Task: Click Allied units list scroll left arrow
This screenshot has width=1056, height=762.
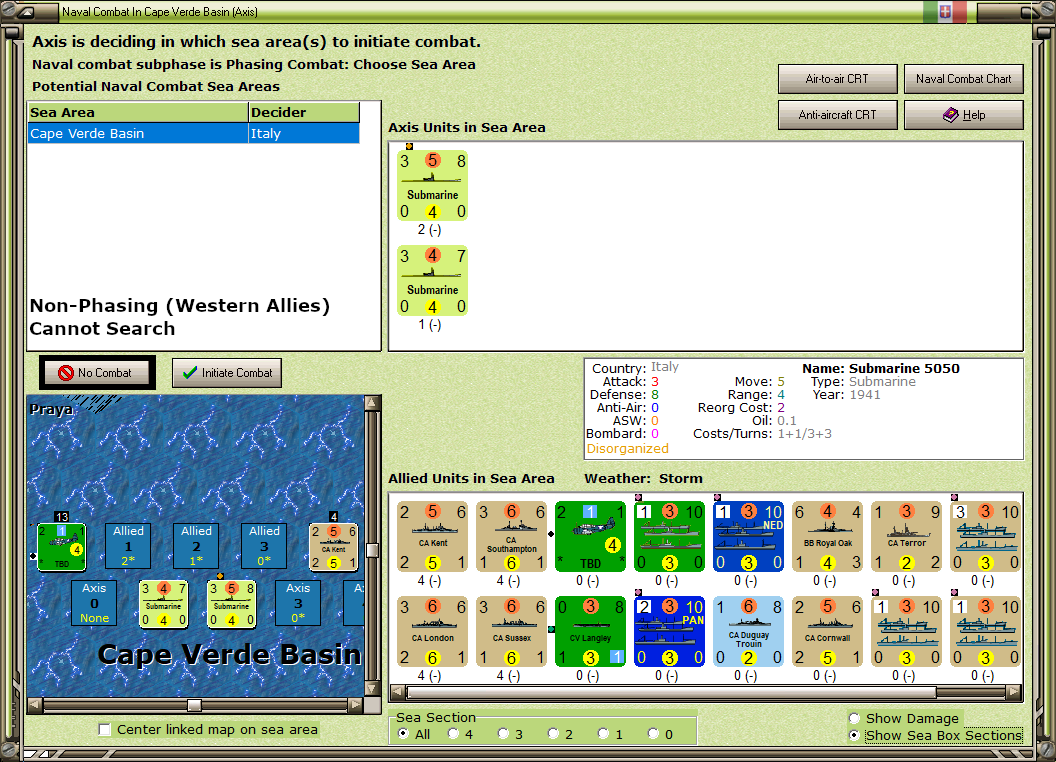Action: click(398, 692)
